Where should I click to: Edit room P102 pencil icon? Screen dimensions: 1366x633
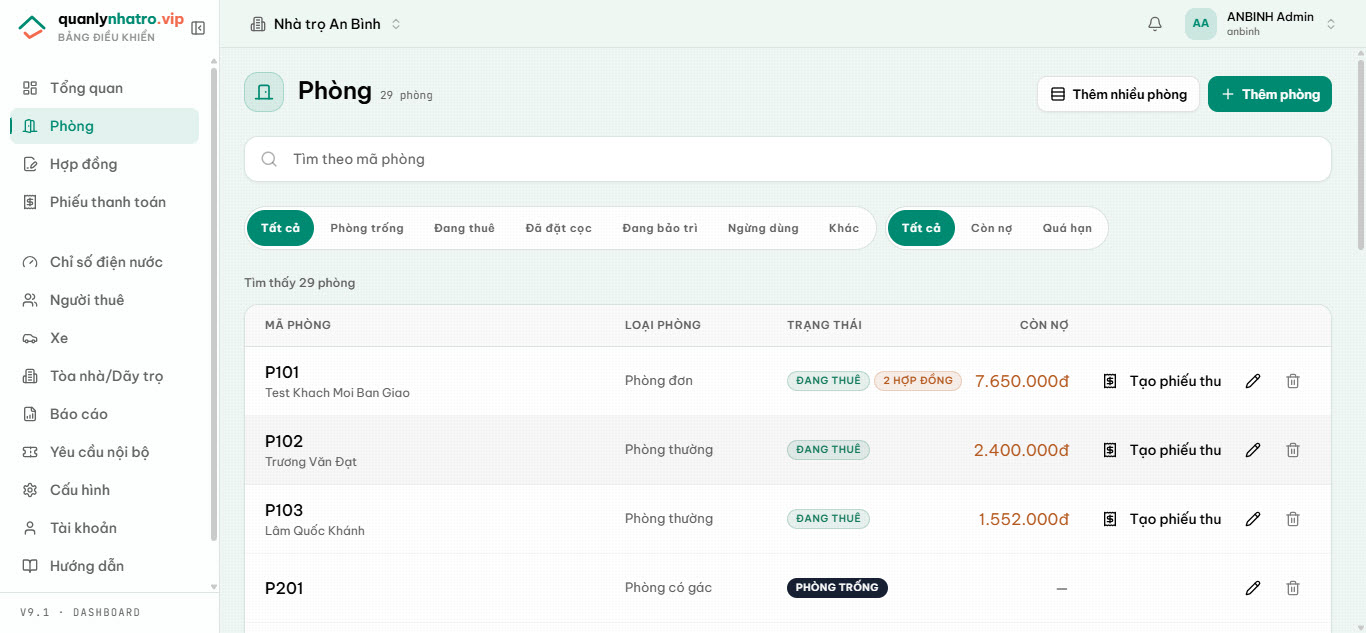click(1253, 450)
